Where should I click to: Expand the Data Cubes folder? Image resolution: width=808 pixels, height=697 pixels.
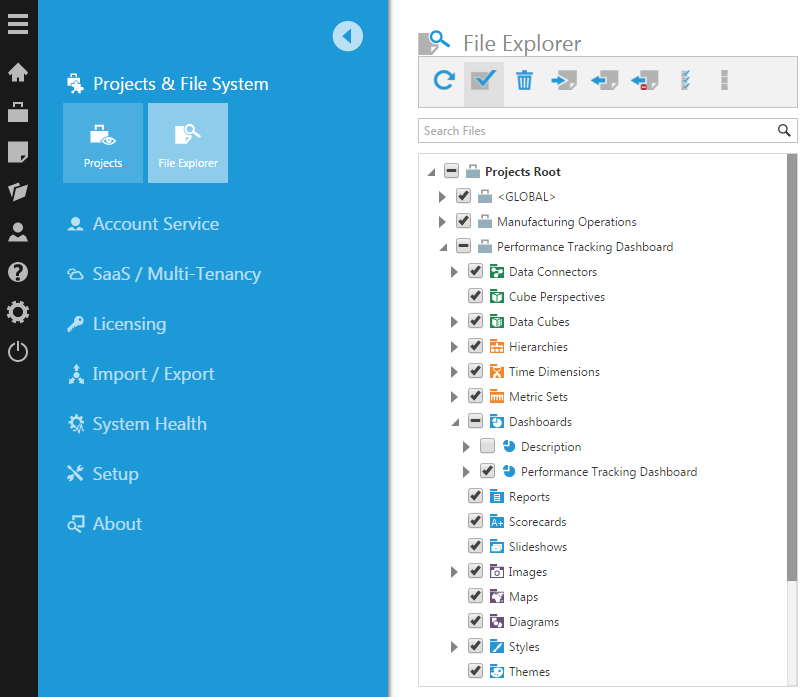(x=454, y=322)
